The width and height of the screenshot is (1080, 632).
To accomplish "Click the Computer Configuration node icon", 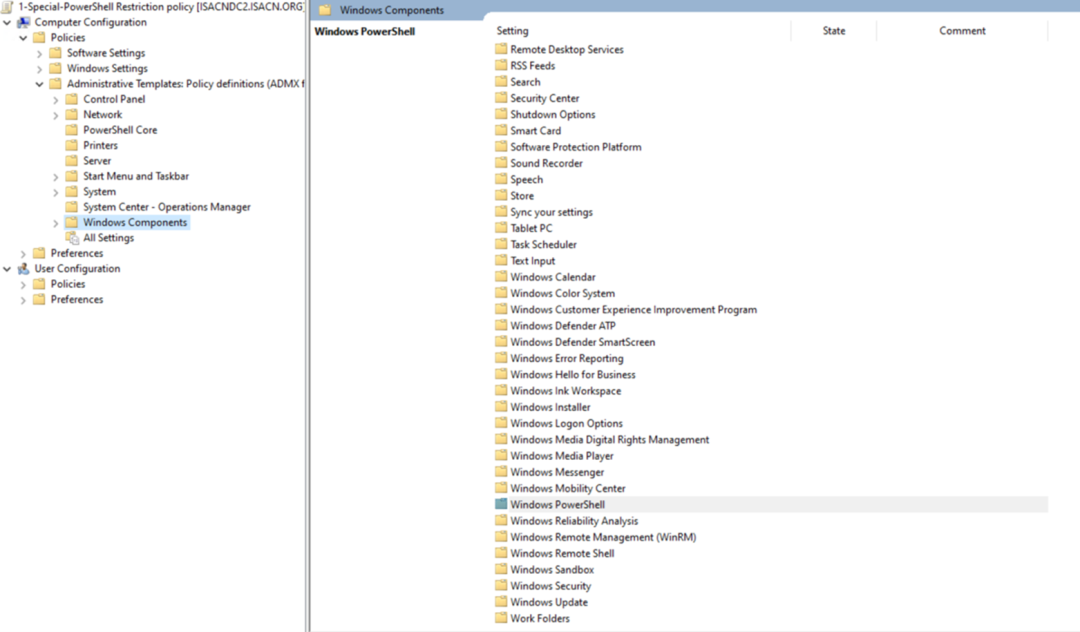I will (23, 22).
